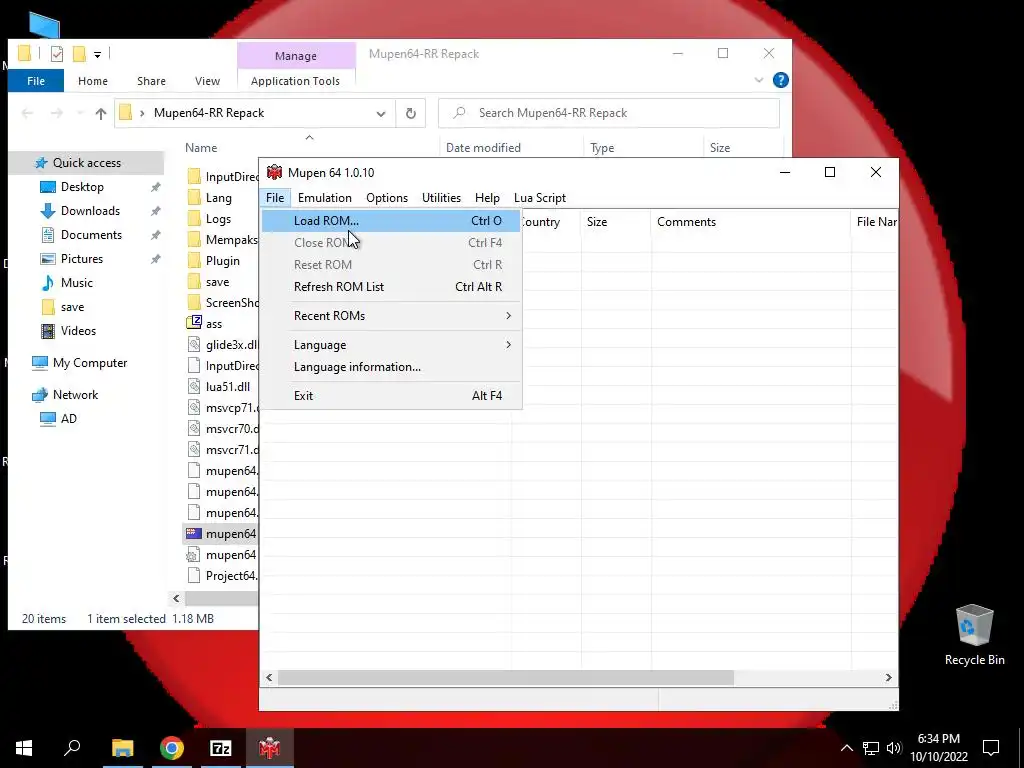Open the Windows Start menu

click(x=24, y=748)
